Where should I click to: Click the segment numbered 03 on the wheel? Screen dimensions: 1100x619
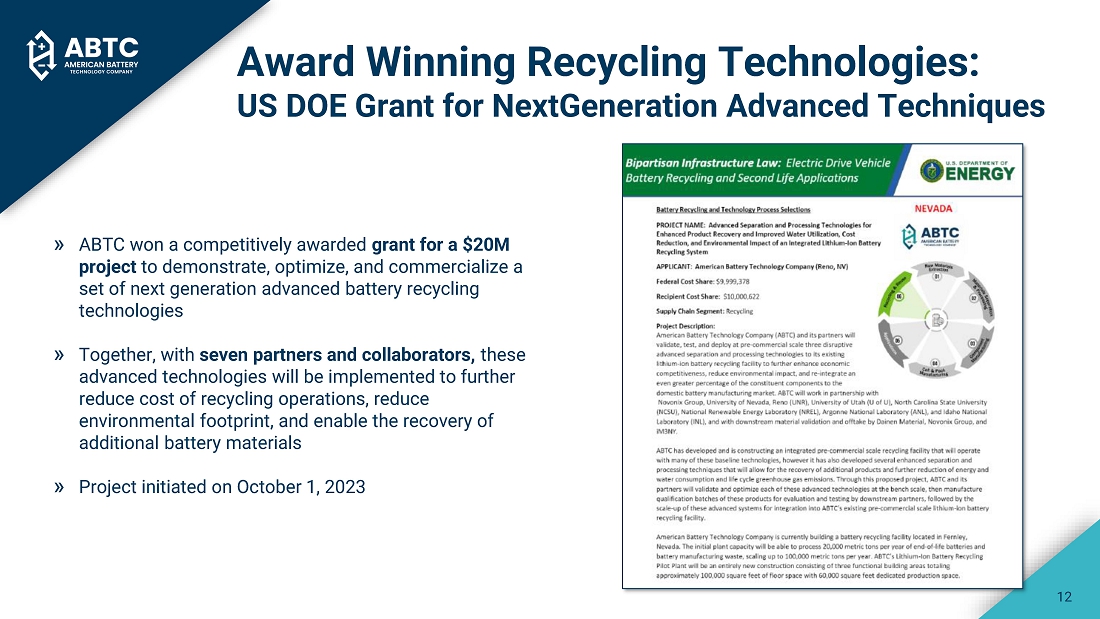point(972,343)
